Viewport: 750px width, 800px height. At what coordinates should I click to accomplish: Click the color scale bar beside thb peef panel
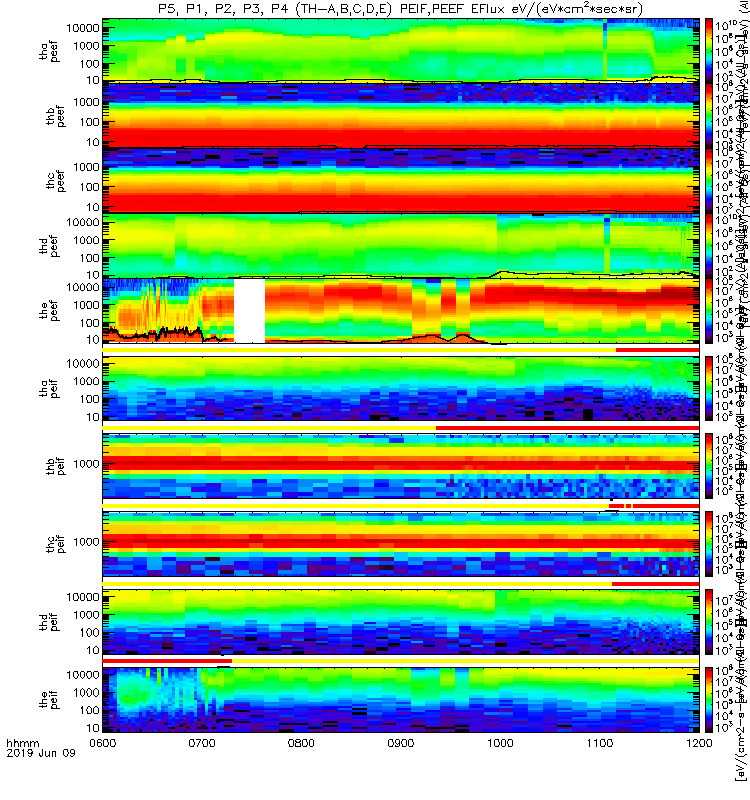point(709,115)
